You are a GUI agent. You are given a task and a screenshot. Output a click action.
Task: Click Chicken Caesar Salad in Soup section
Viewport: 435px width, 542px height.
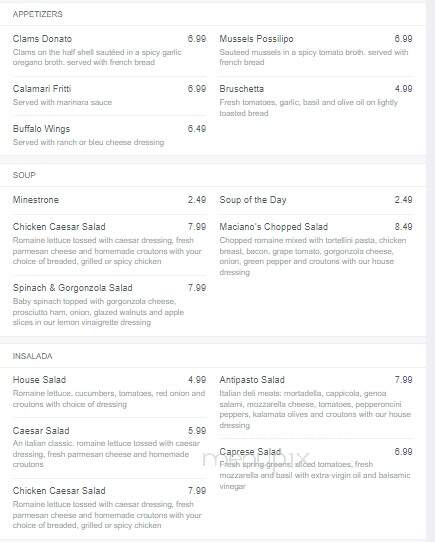pyautogui.click(x=59, y=227)
